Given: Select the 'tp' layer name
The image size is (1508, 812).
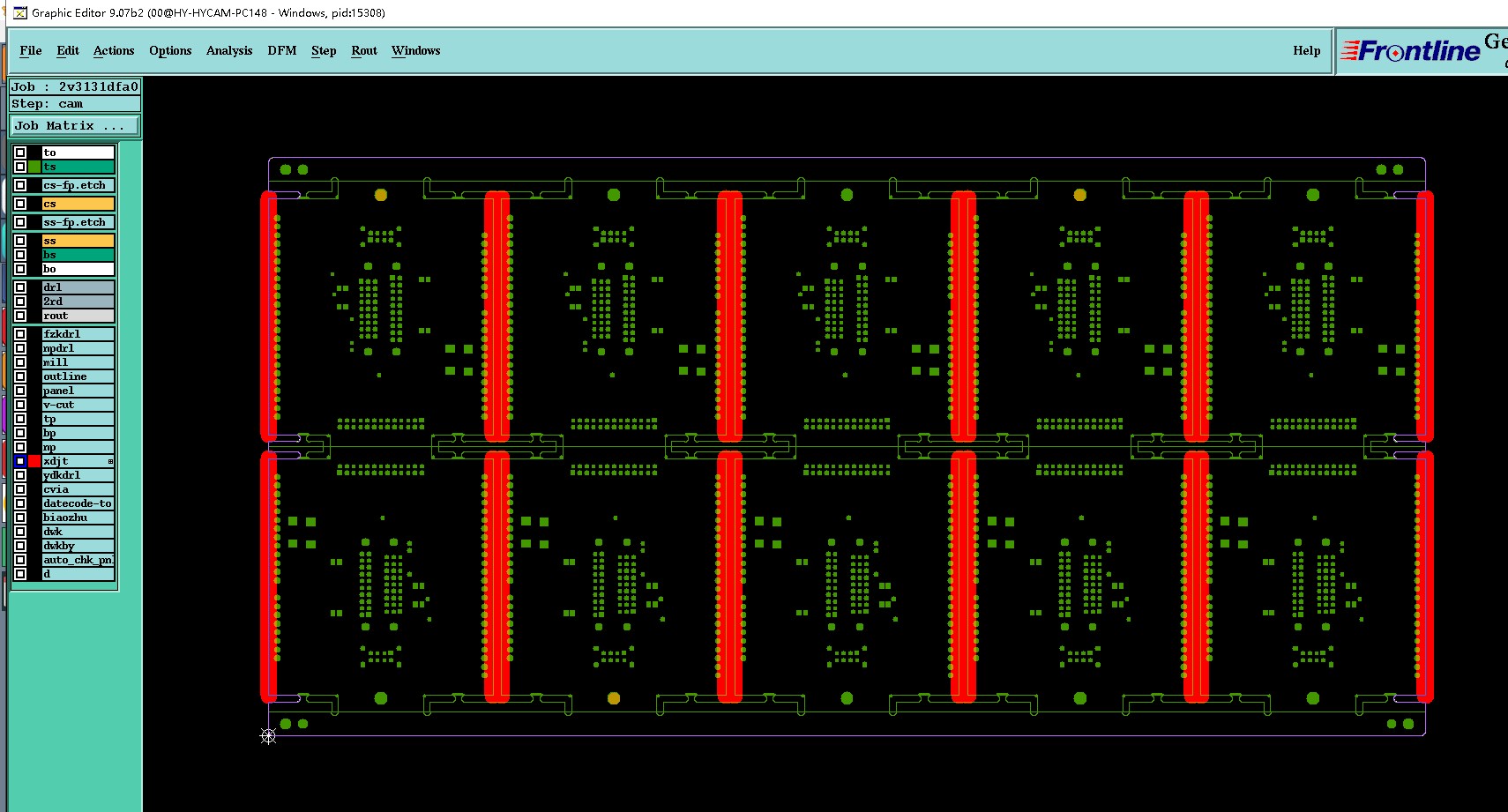Looking at the screenshot, I should coord(78,419).
